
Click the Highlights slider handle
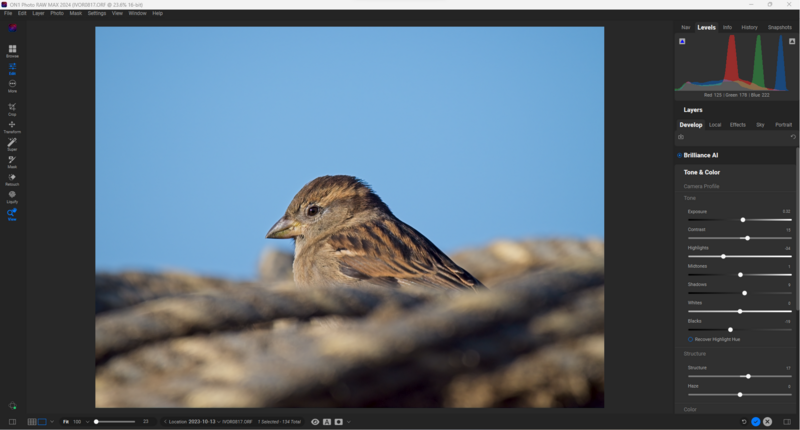click(x=723, y=257)
